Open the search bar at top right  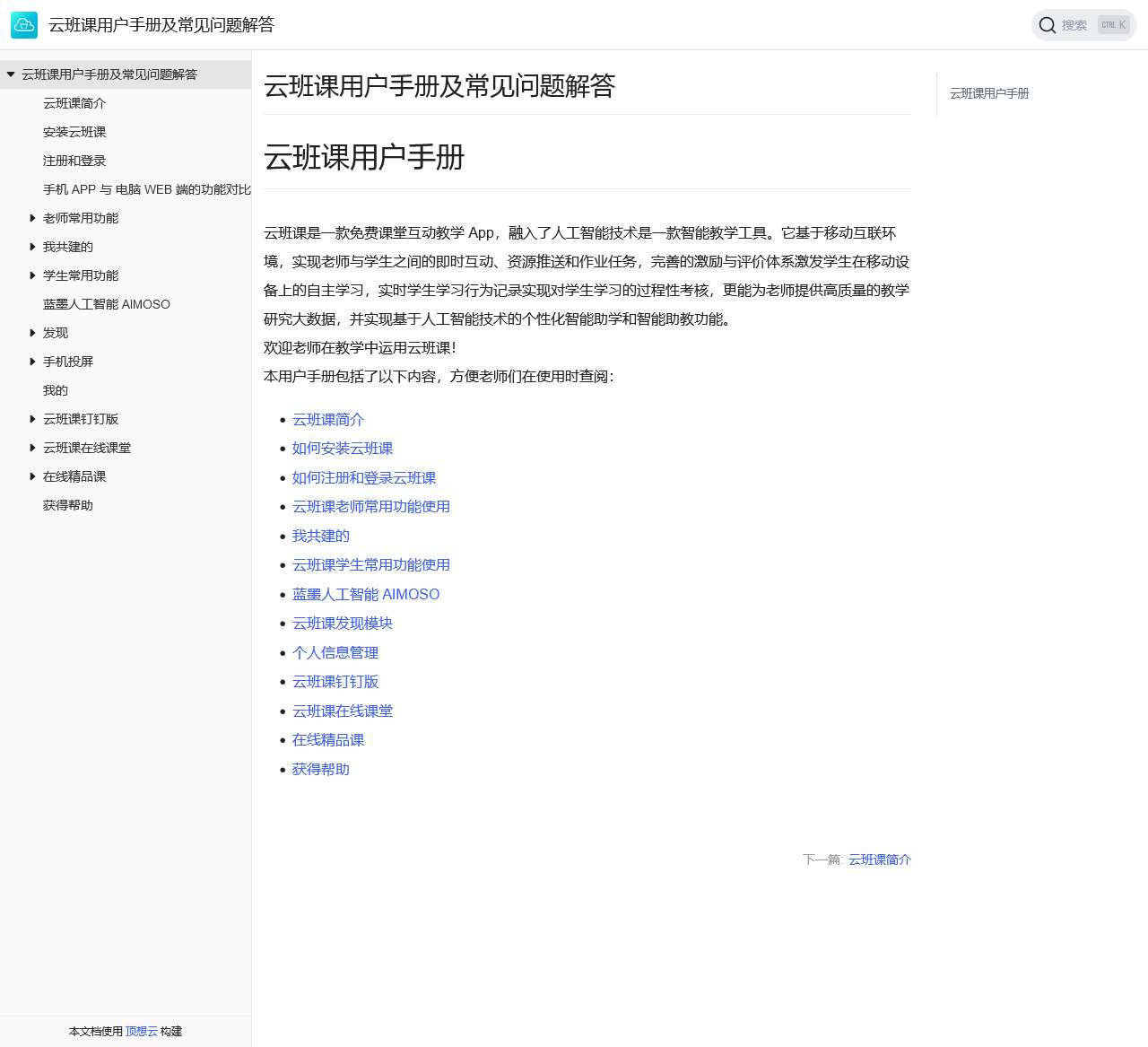[x=1083, y=25]
